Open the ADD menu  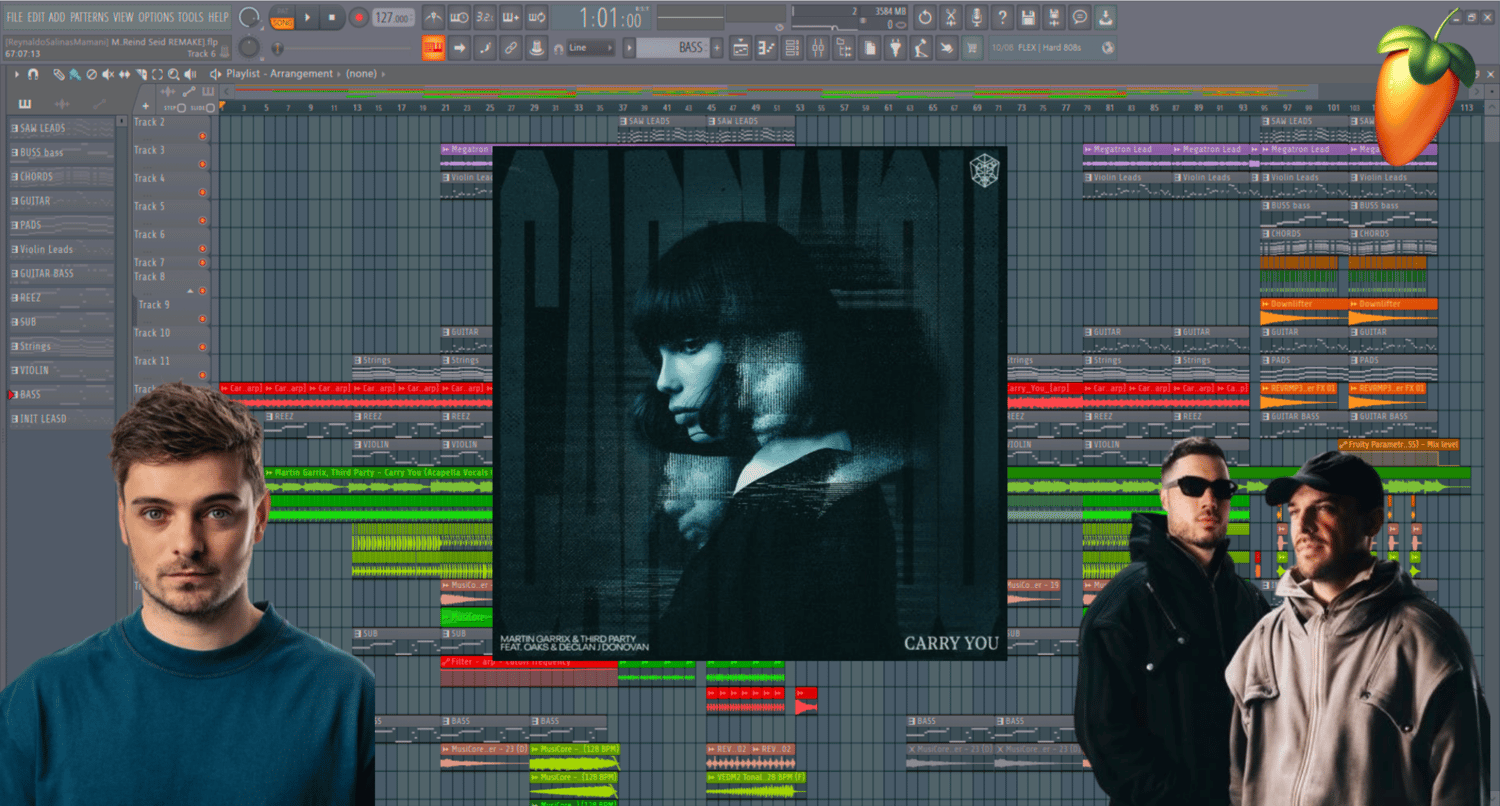pyautogui.click(x=57, y=17)
